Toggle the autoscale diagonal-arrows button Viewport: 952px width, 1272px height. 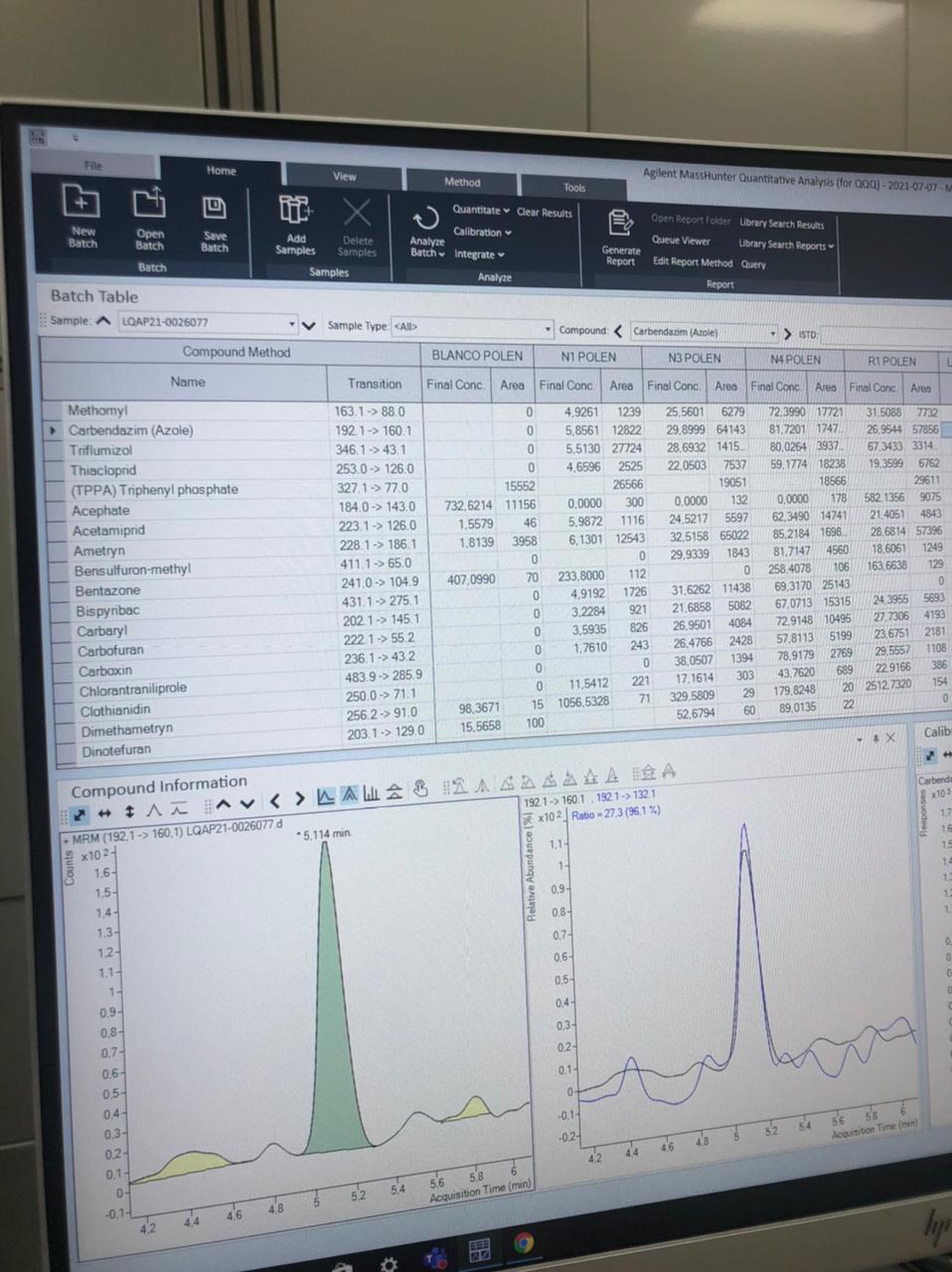[79, 815]
